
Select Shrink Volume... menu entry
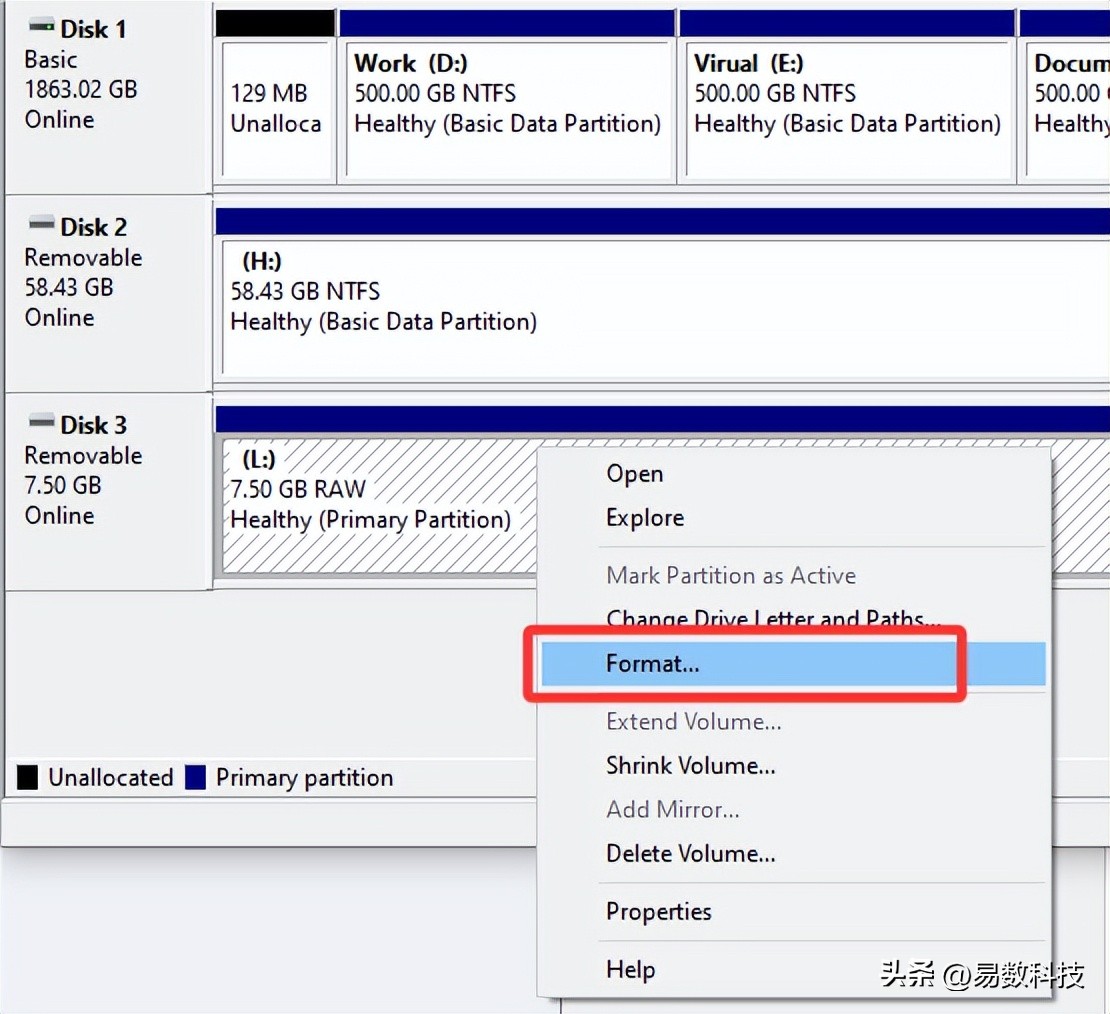coord(690,766)
